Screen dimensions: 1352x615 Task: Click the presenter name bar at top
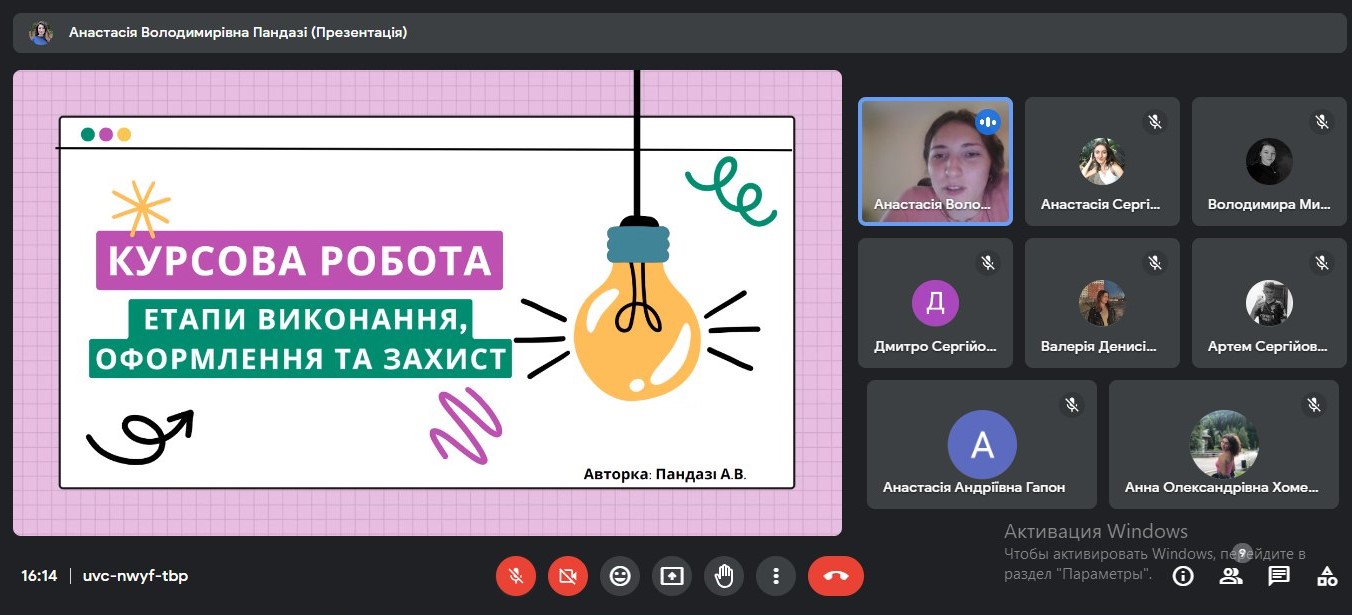pos(238,32)
